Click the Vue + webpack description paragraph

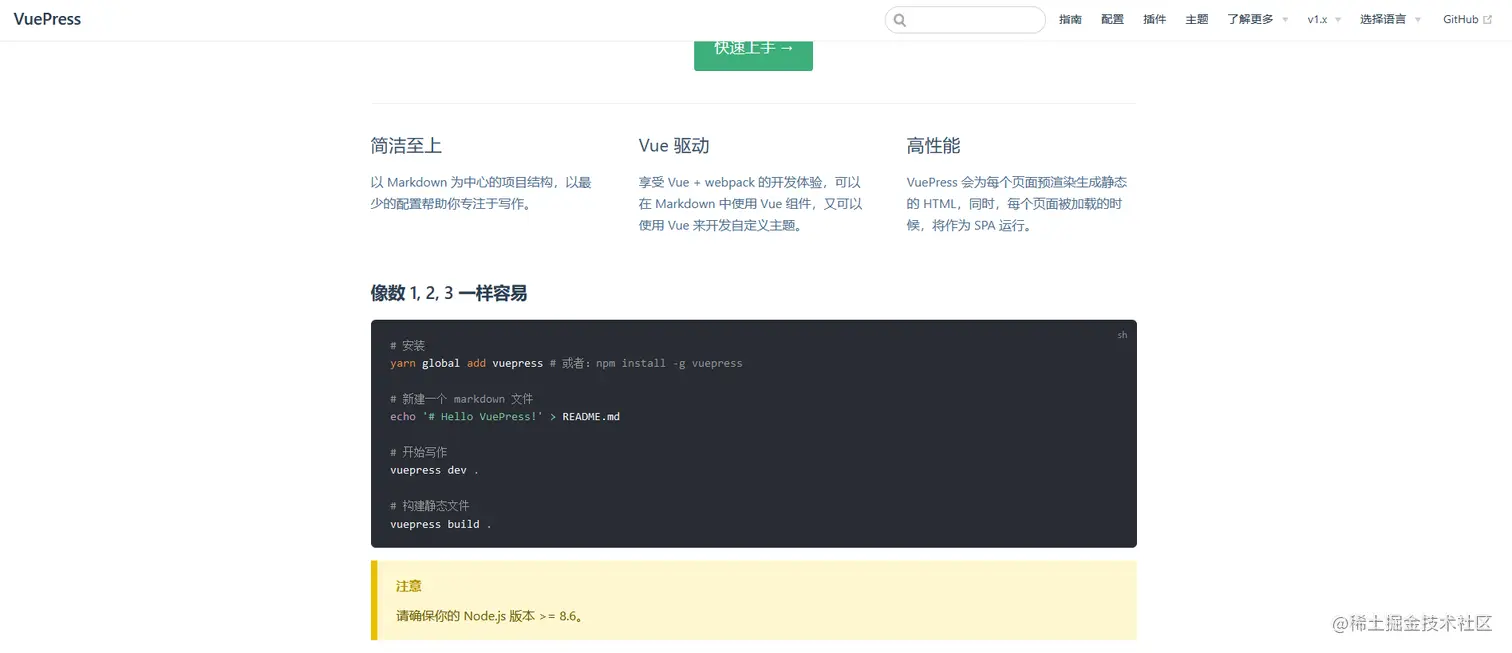(x=750, y=204)
